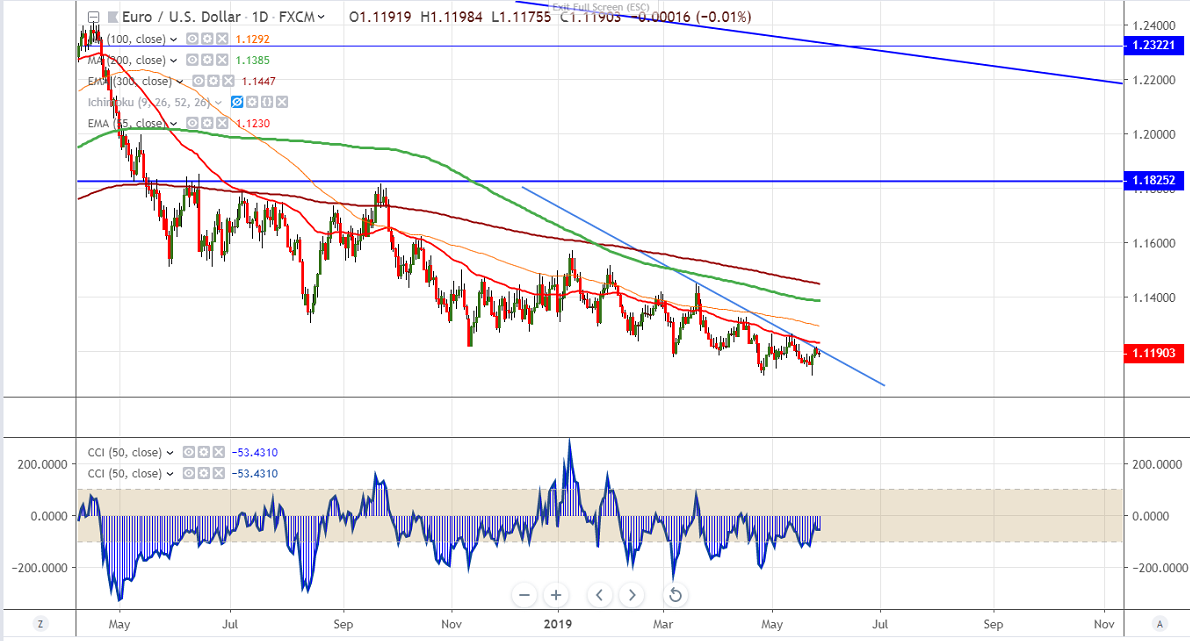Zoom in the chart with plus button
1190x641 pixels.
(556, 595)
